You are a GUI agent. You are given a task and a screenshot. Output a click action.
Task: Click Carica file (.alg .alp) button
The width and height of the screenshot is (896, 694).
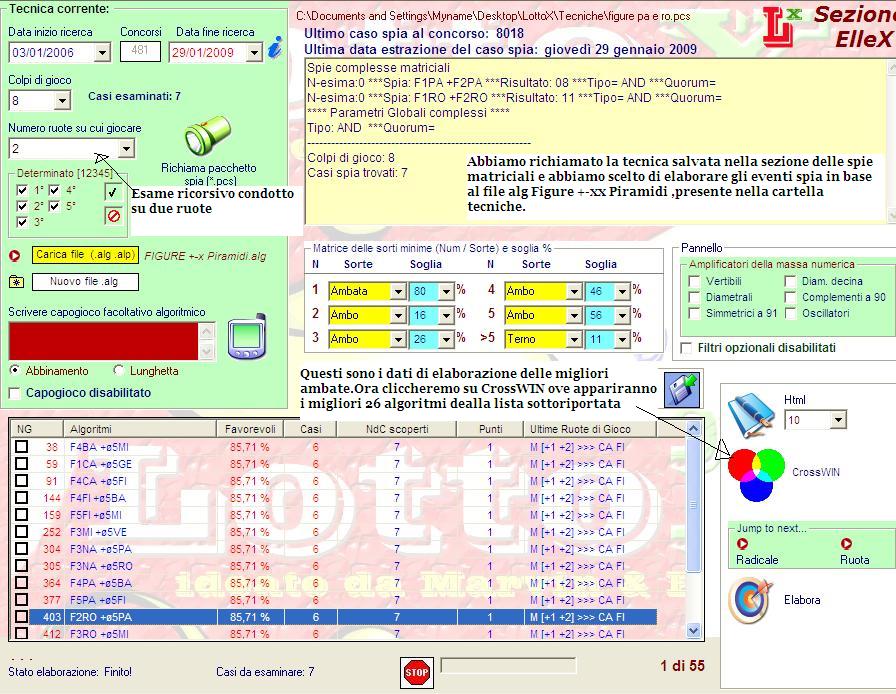[x=85, y=255]
